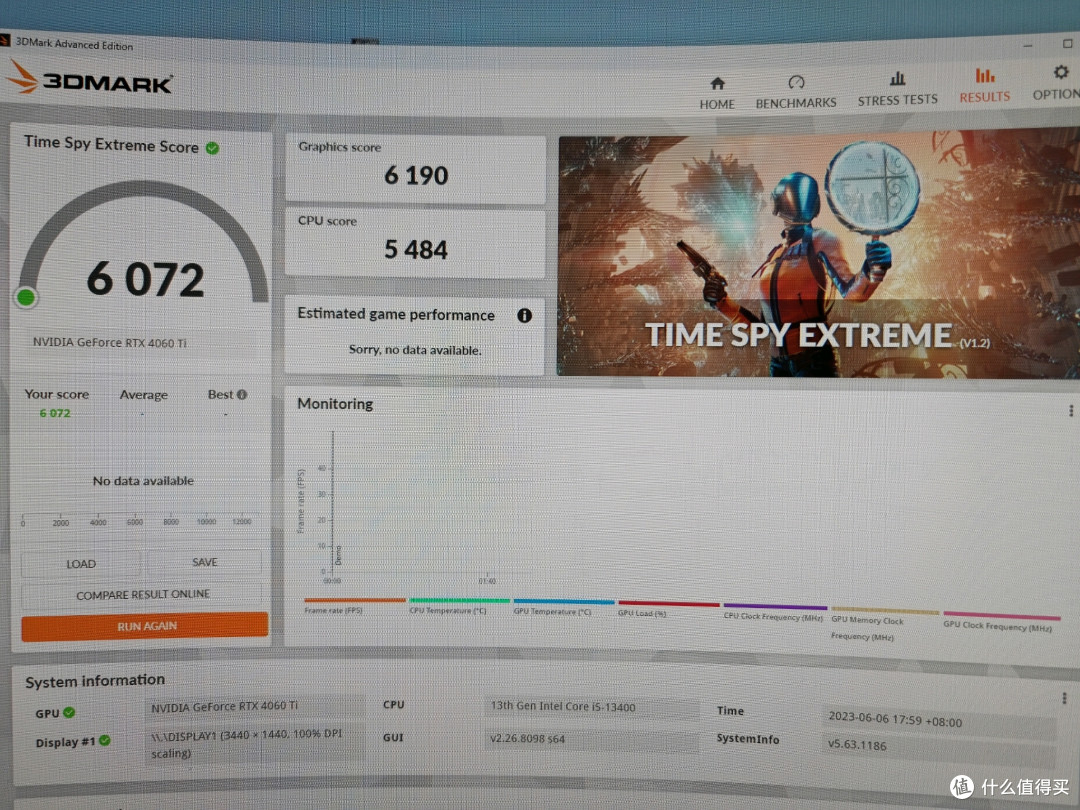Toggle Frame rate (FPS) legend color
Screen dimensions: 1080x810
[355, 601]
